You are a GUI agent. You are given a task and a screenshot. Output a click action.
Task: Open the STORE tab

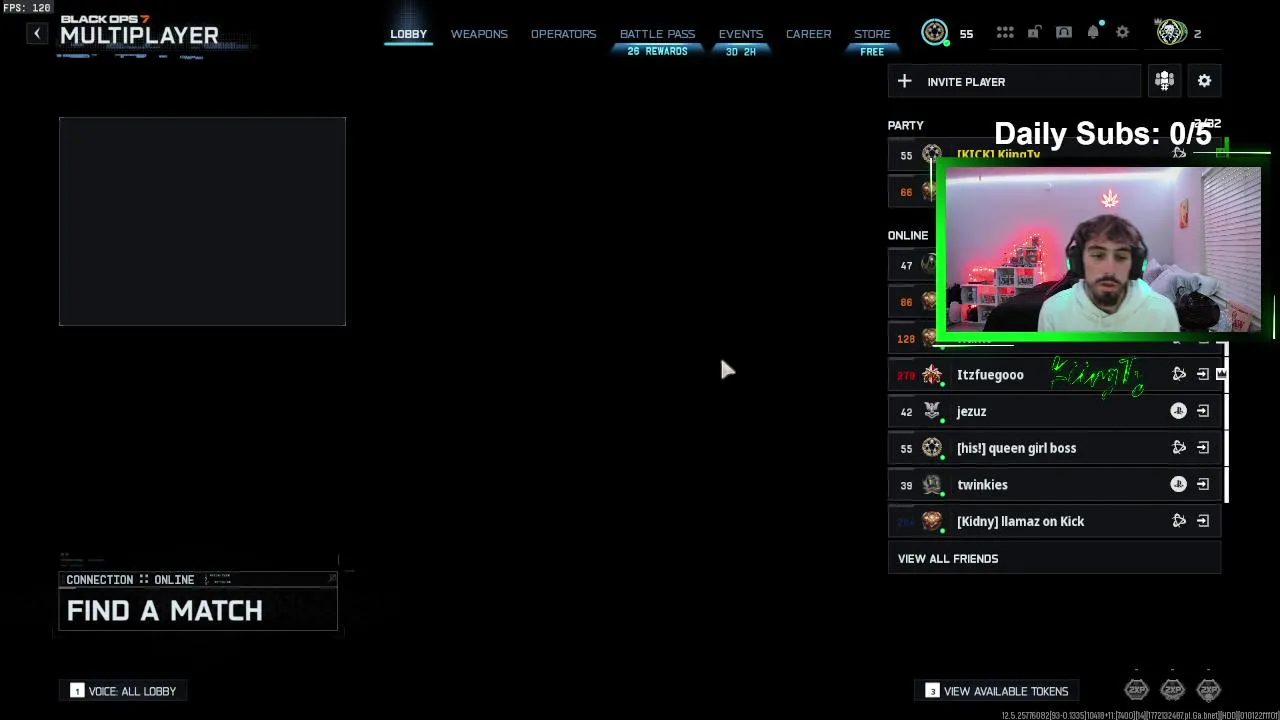[x=872, y=34]
